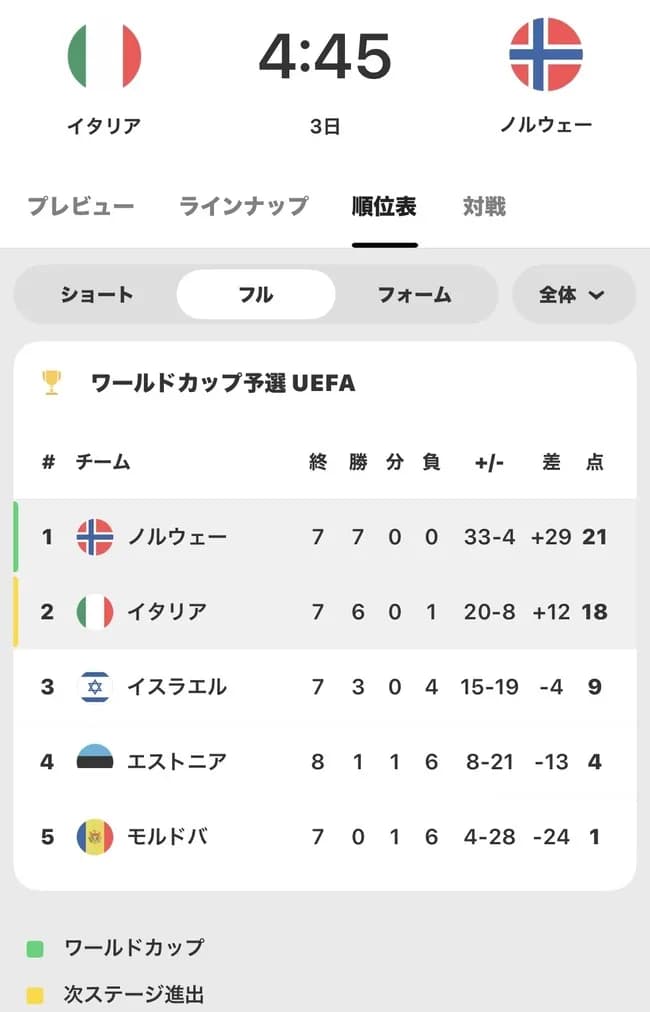Click the Norway flag in the standings table
Viewport: 650px width, 1012px height.
95,537
